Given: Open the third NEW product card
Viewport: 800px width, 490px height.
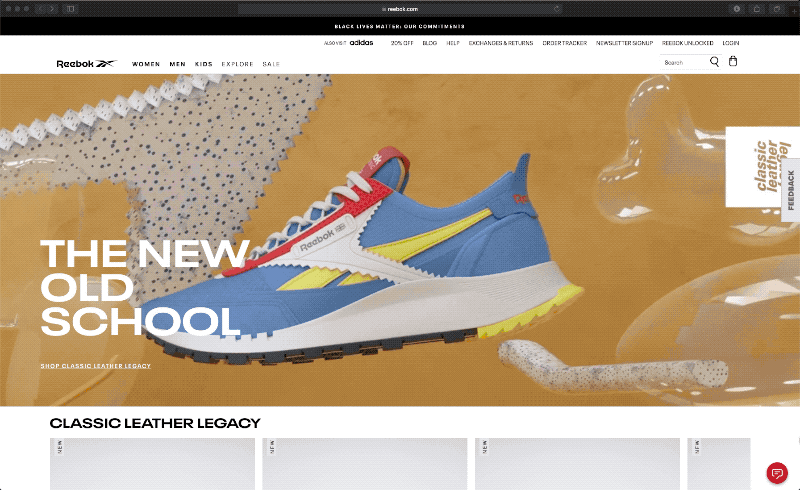Looking at the screenshot, I should click(577, 464).
